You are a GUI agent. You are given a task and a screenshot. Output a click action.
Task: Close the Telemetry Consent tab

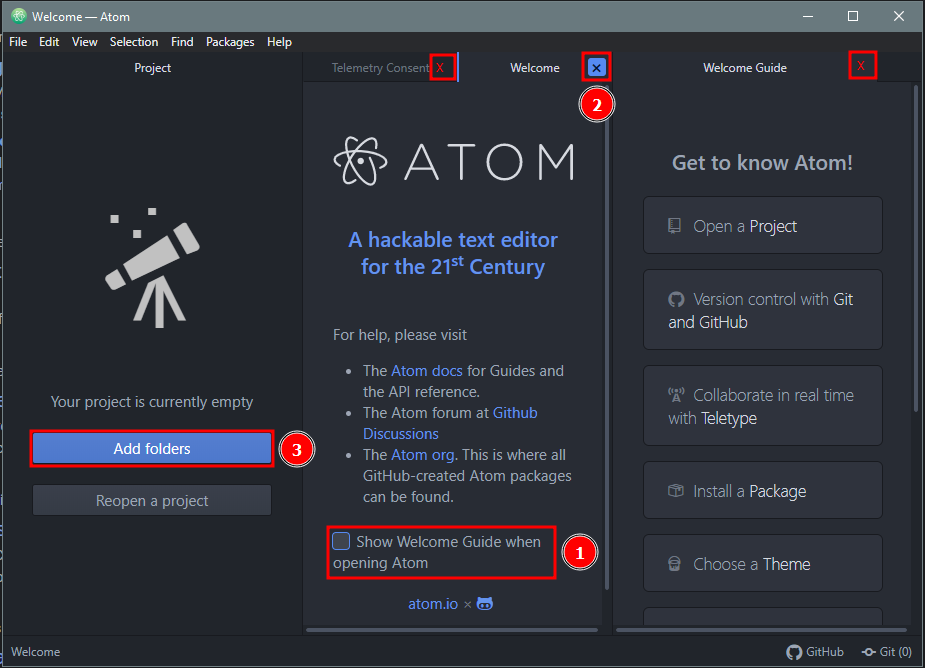point(440,68)
